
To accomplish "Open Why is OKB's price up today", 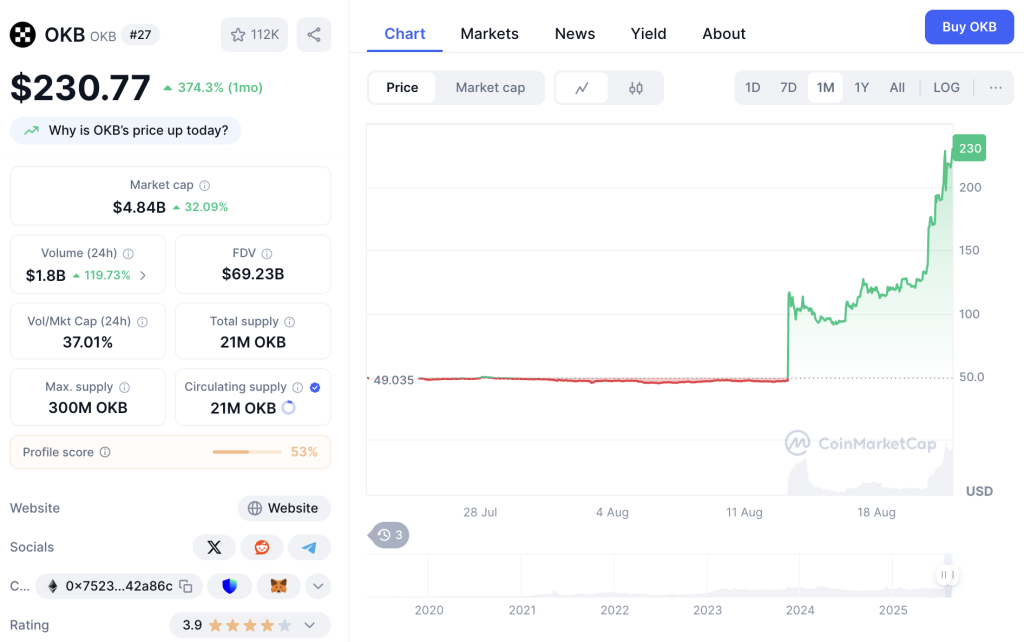I will (125, 131).
